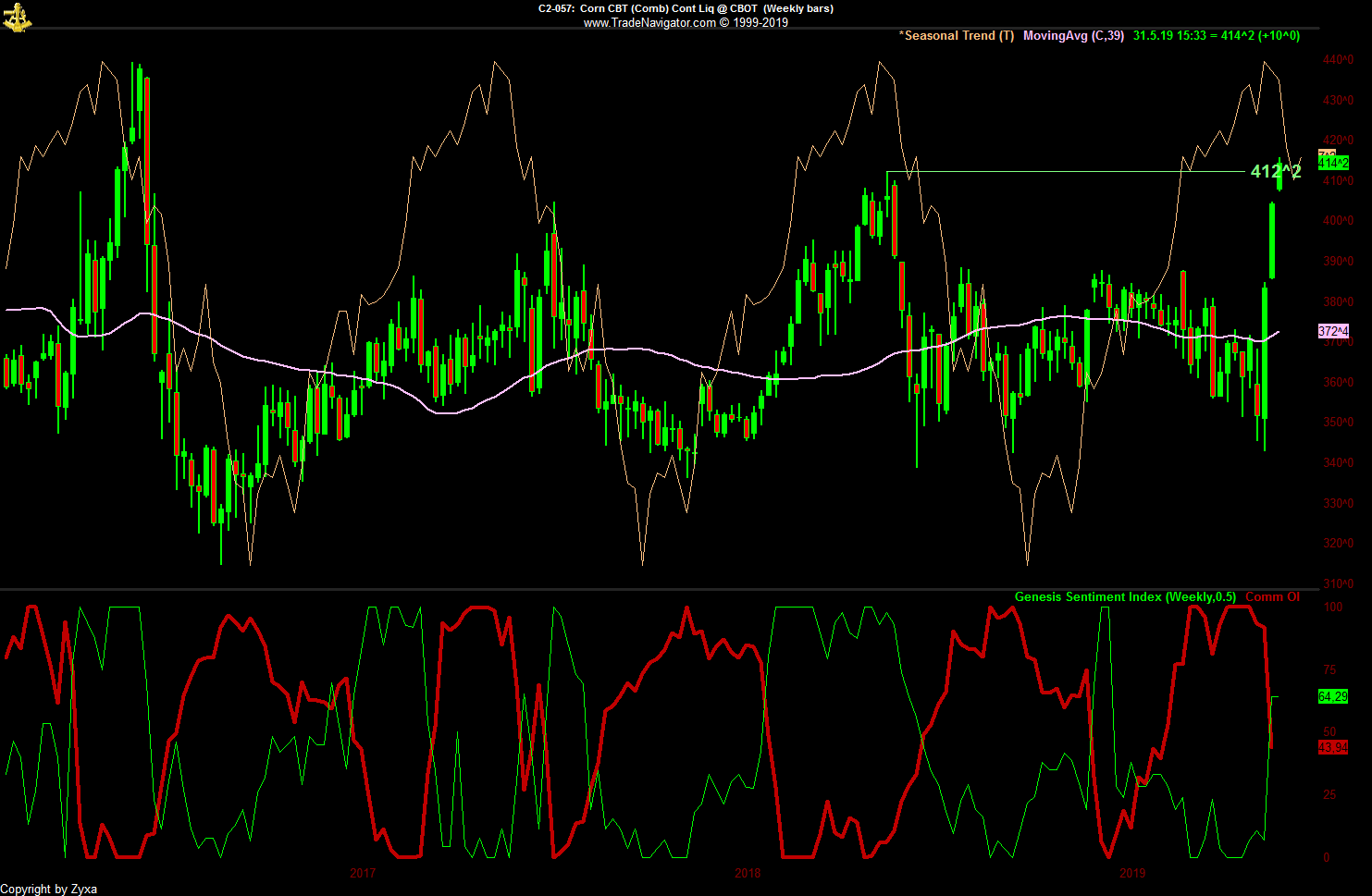
Task: Open the www.TradeNavigator.com link
Action: [x=649, y=22]
